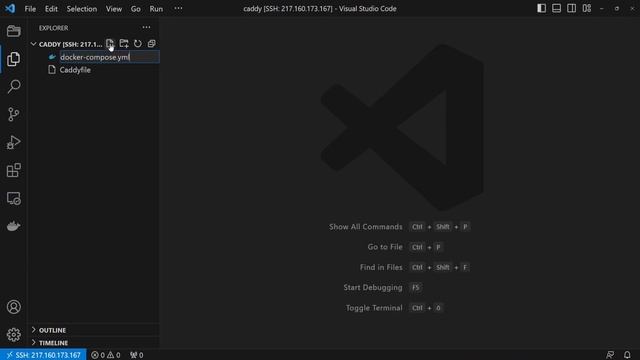Click the New File icon in Explorer
Image resolution: width=640 pixels, height=360 pixels.
pos(110,44)
